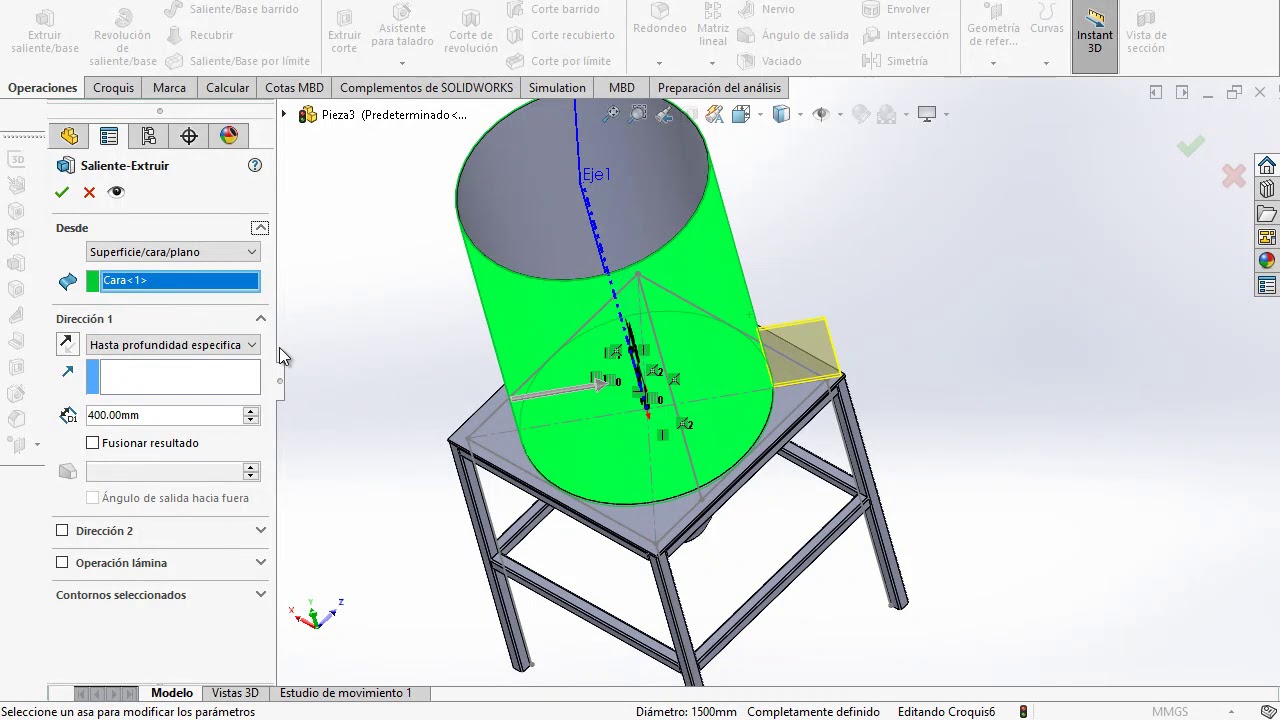Open the Asistente para taladro dropdown arrow
The image size is (1280, 720).
[402, 62]
